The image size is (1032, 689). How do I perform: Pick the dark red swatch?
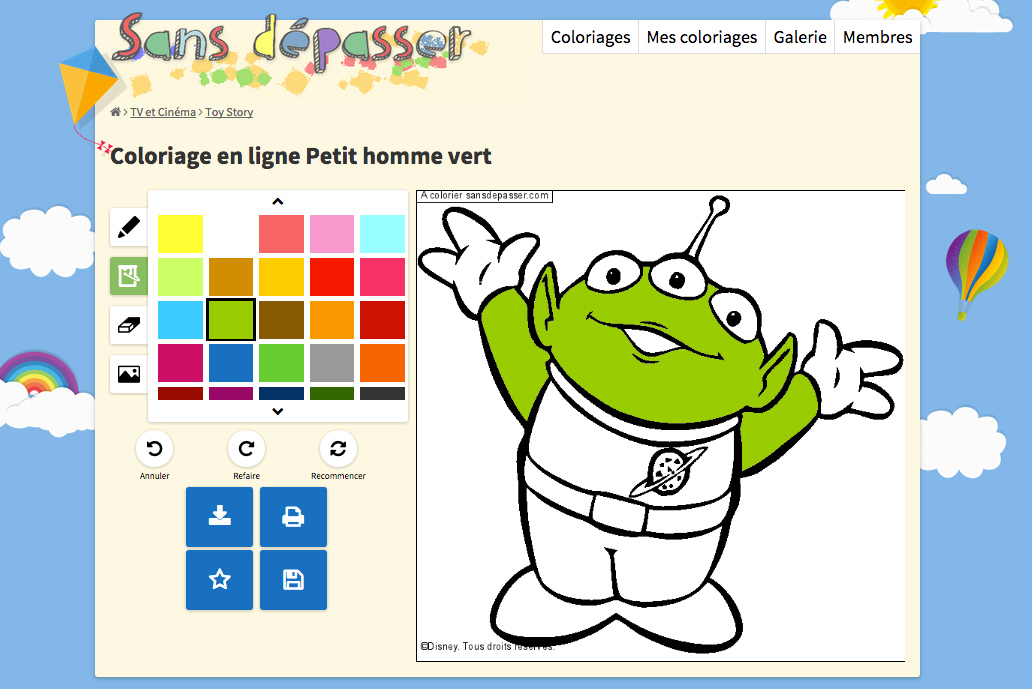click(x=382, y=320)
